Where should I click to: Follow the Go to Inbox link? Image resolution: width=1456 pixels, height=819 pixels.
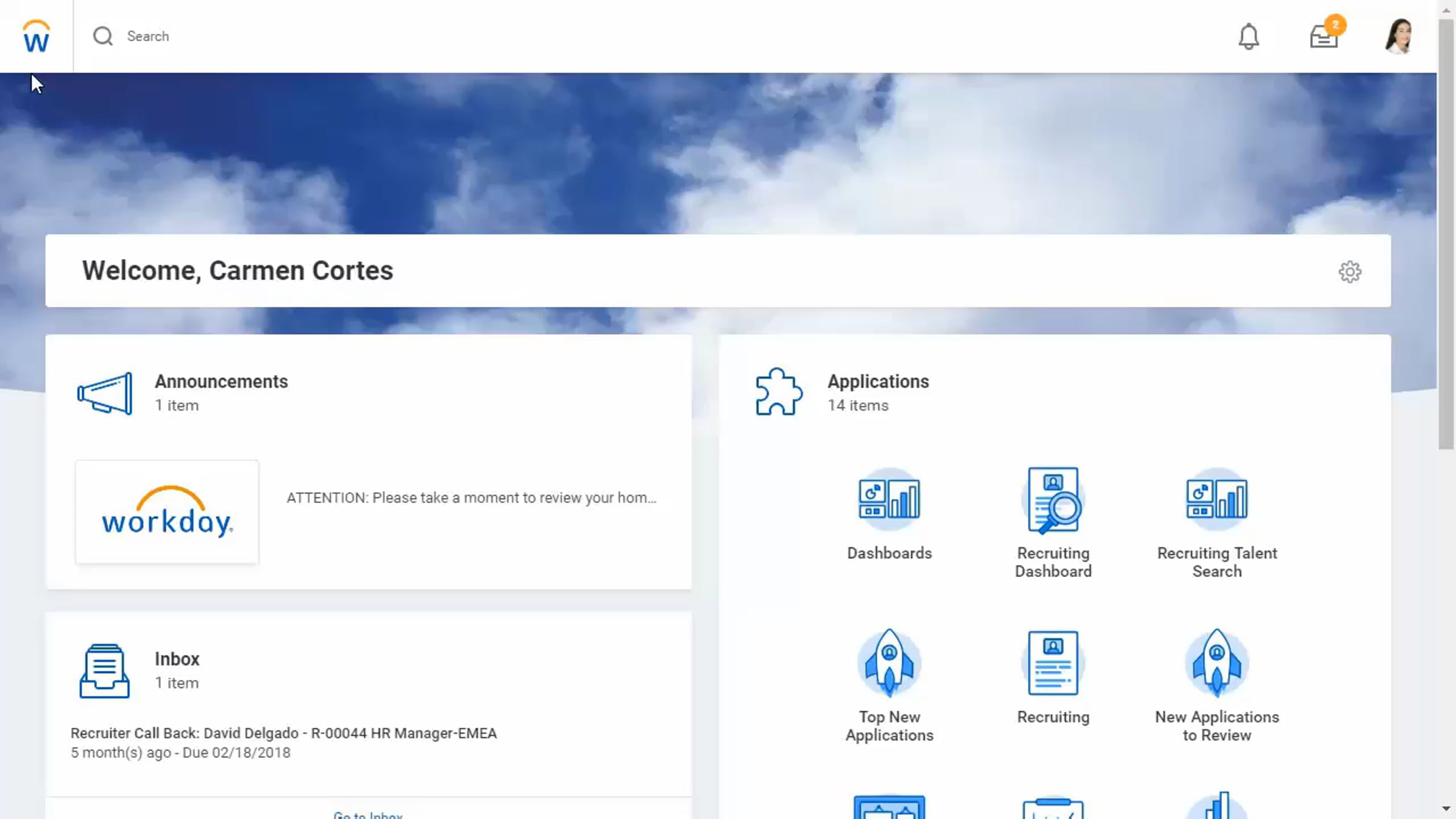[x=368, y=814]
